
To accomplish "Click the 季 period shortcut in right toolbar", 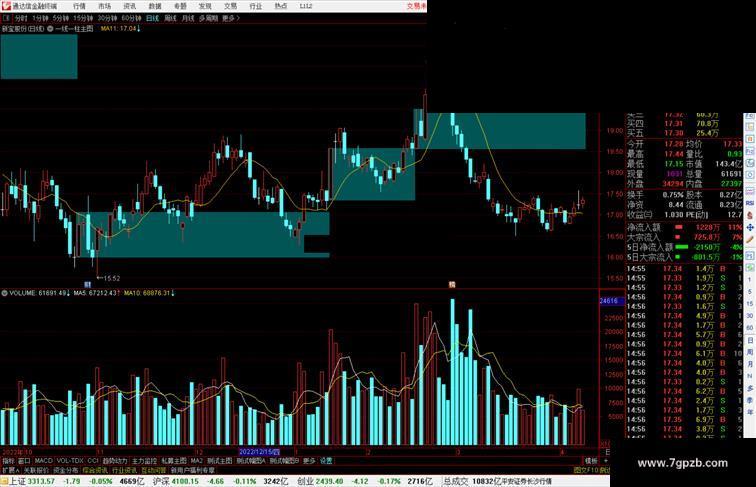I will [x=750, y=400].
